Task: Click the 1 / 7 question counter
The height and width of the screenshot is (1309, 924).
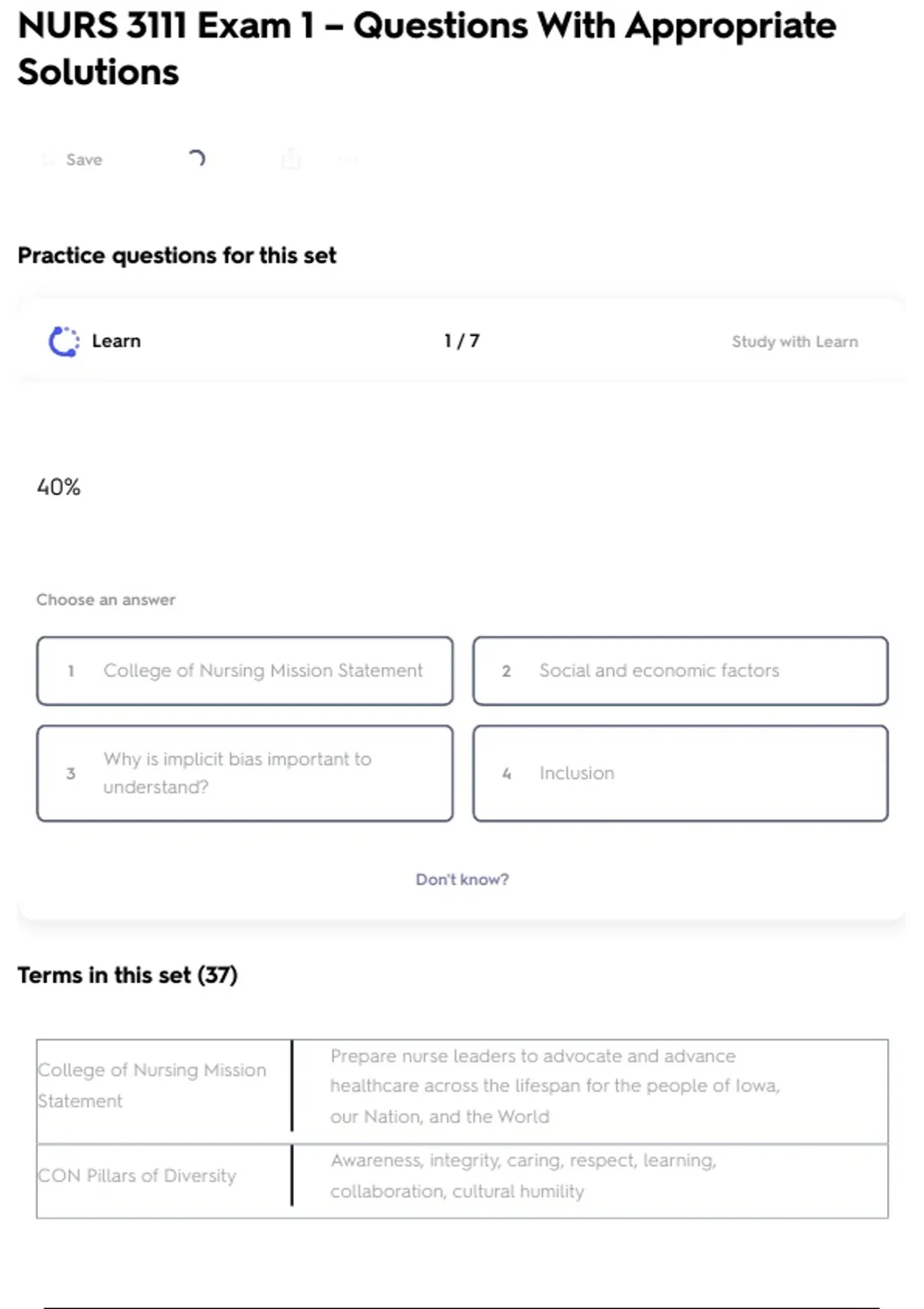Action: (462, 341)
